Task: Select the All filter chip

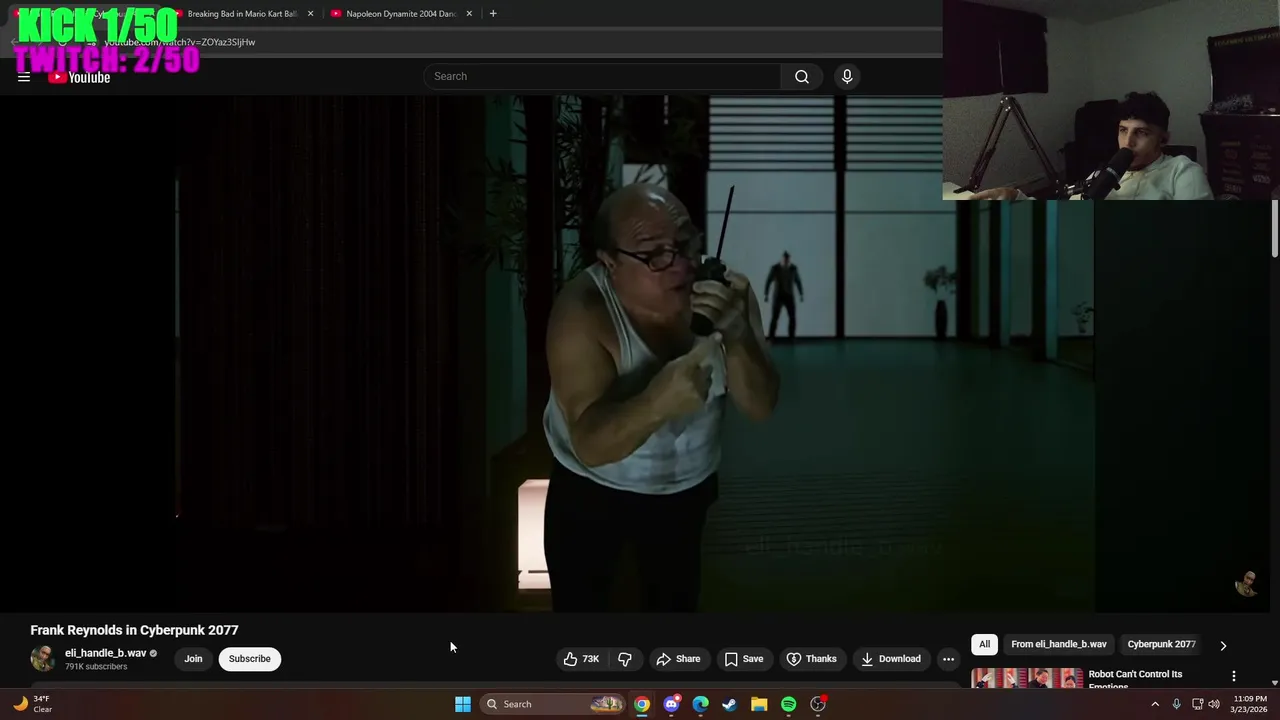Action: click(984, 644)
